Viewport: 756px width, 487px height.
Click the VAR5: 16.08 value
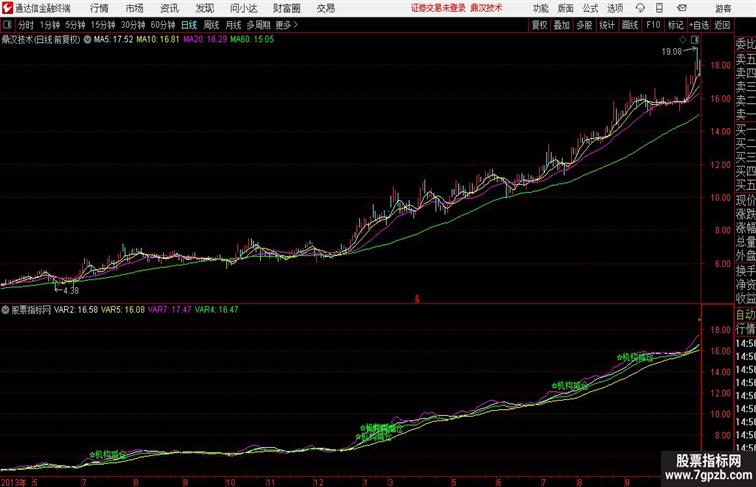(x=122, y=310)
